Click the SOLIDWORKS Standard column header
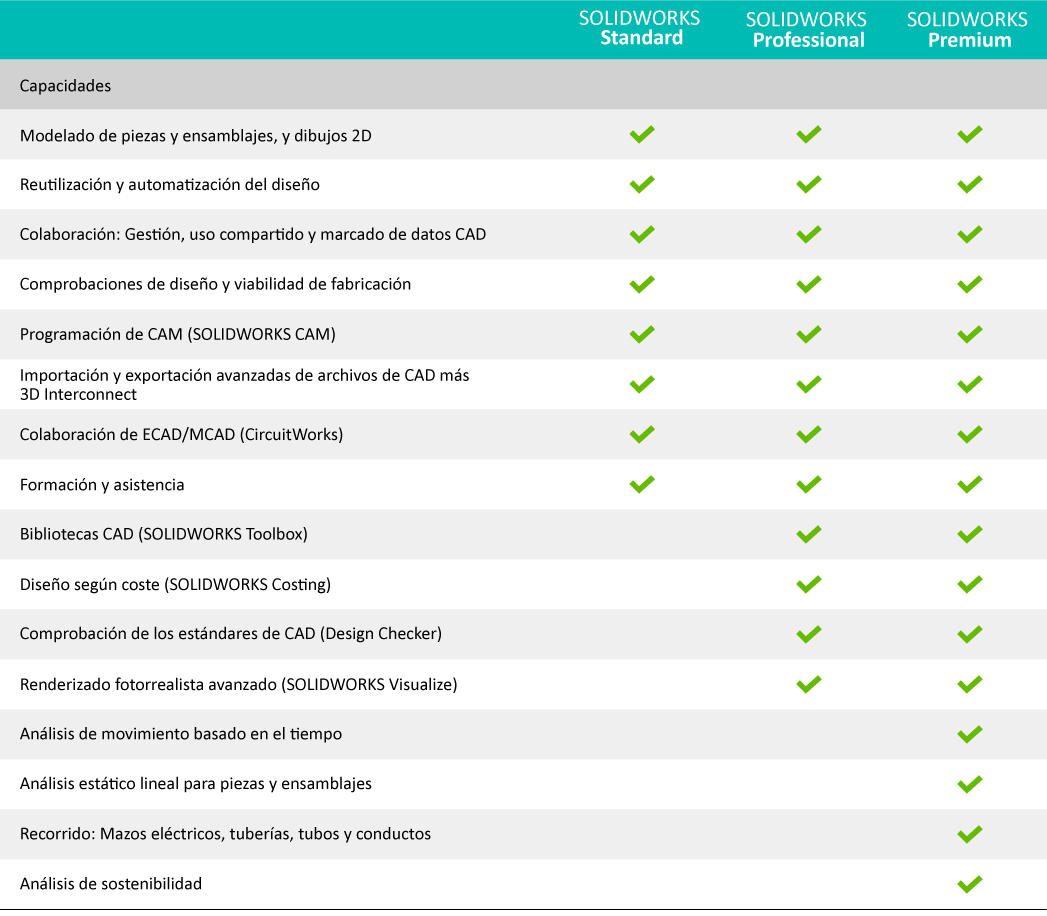The width and height of the screenshot is (1047, 916). pyautogui.click(x=640, y=28)
